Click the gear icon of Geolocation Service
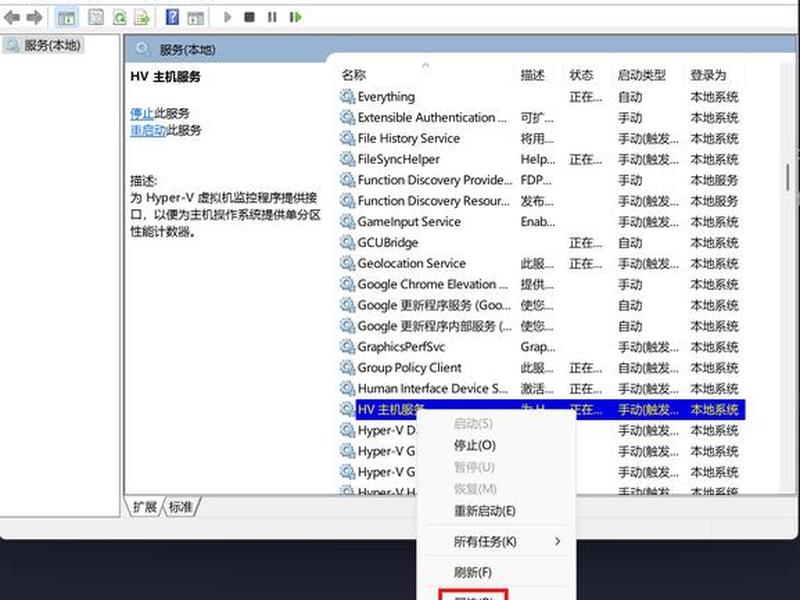The height and width of the screenshot is (600, 800). click(x=347, y=263)
